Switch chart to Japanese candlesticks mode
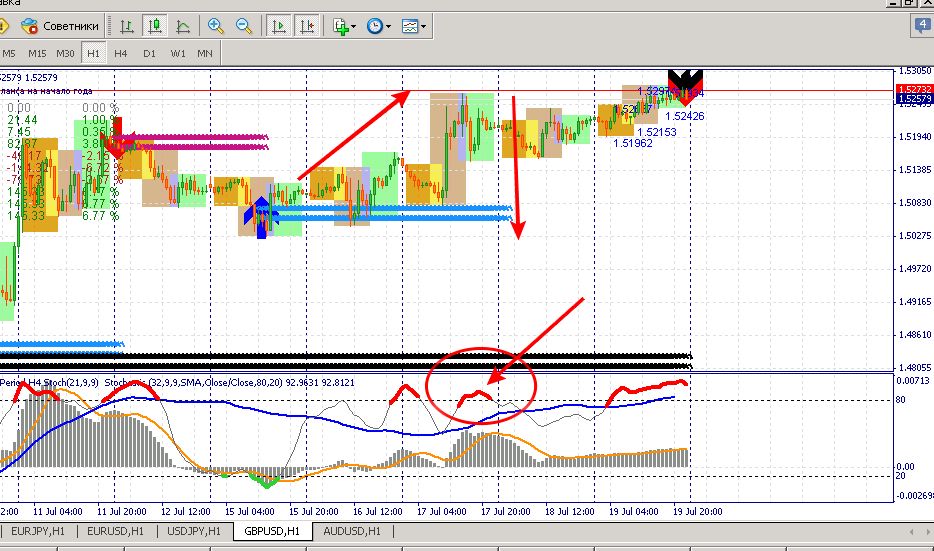934x551 pixels. pos(155,26)
